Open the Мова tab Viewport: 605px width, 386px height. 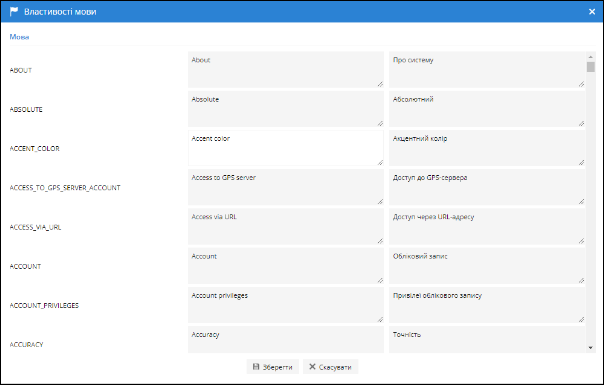[19, 37]
